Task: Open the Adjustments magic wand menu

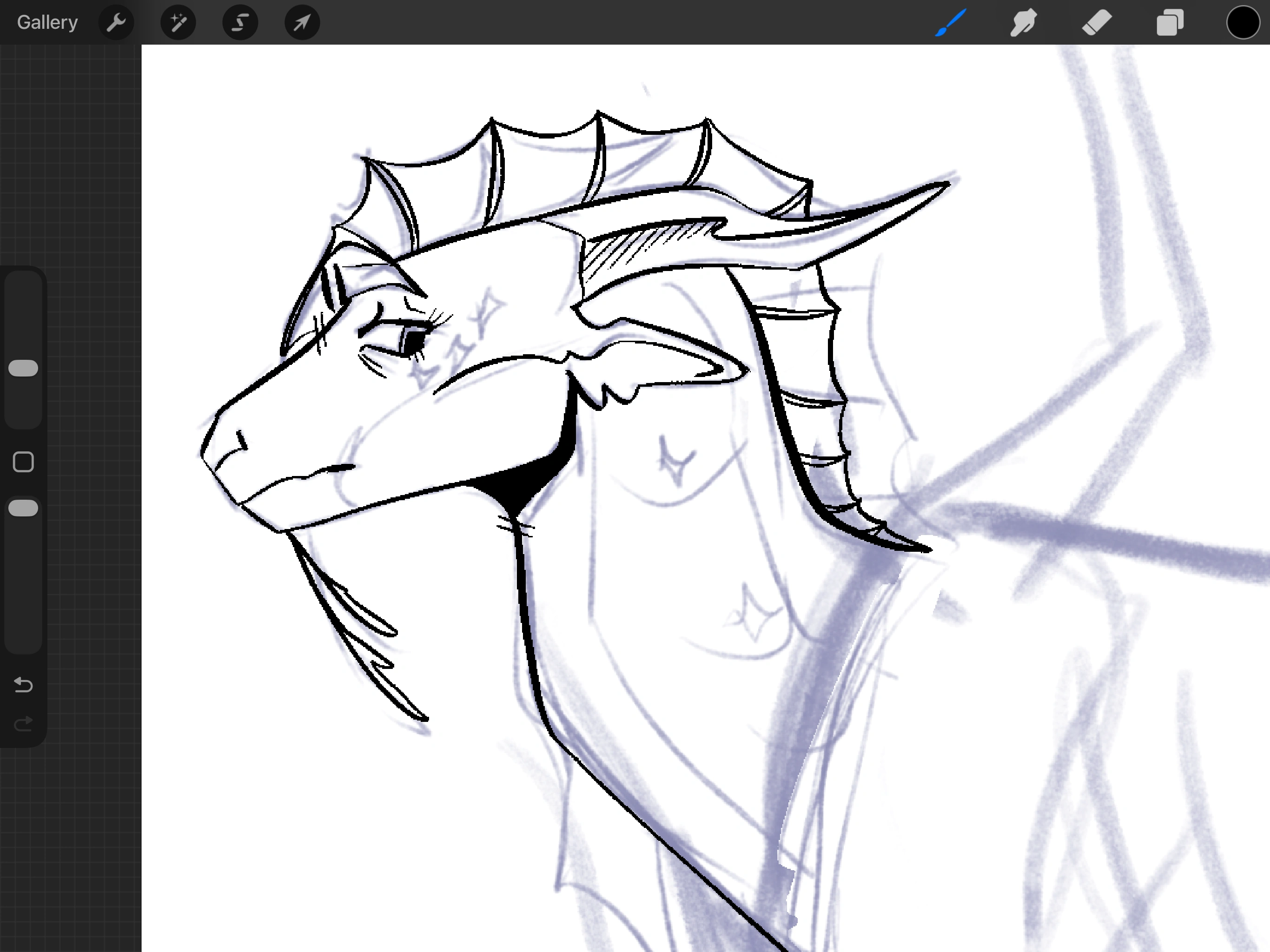Action: pos(178,23)
